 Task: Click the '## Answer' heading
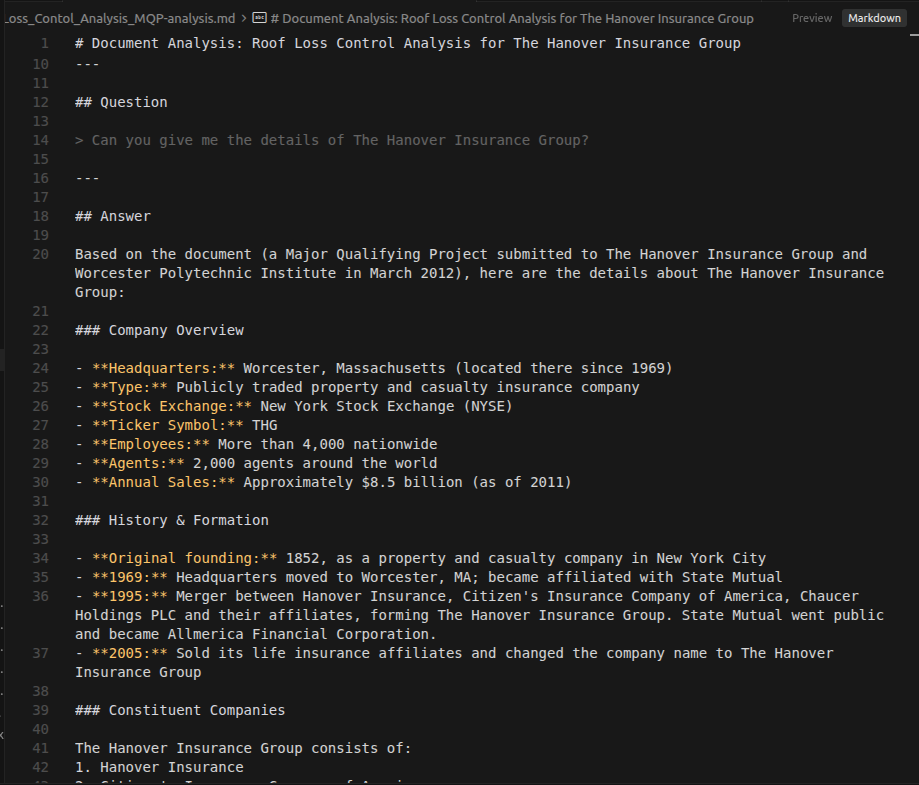(x=113, y=216)
